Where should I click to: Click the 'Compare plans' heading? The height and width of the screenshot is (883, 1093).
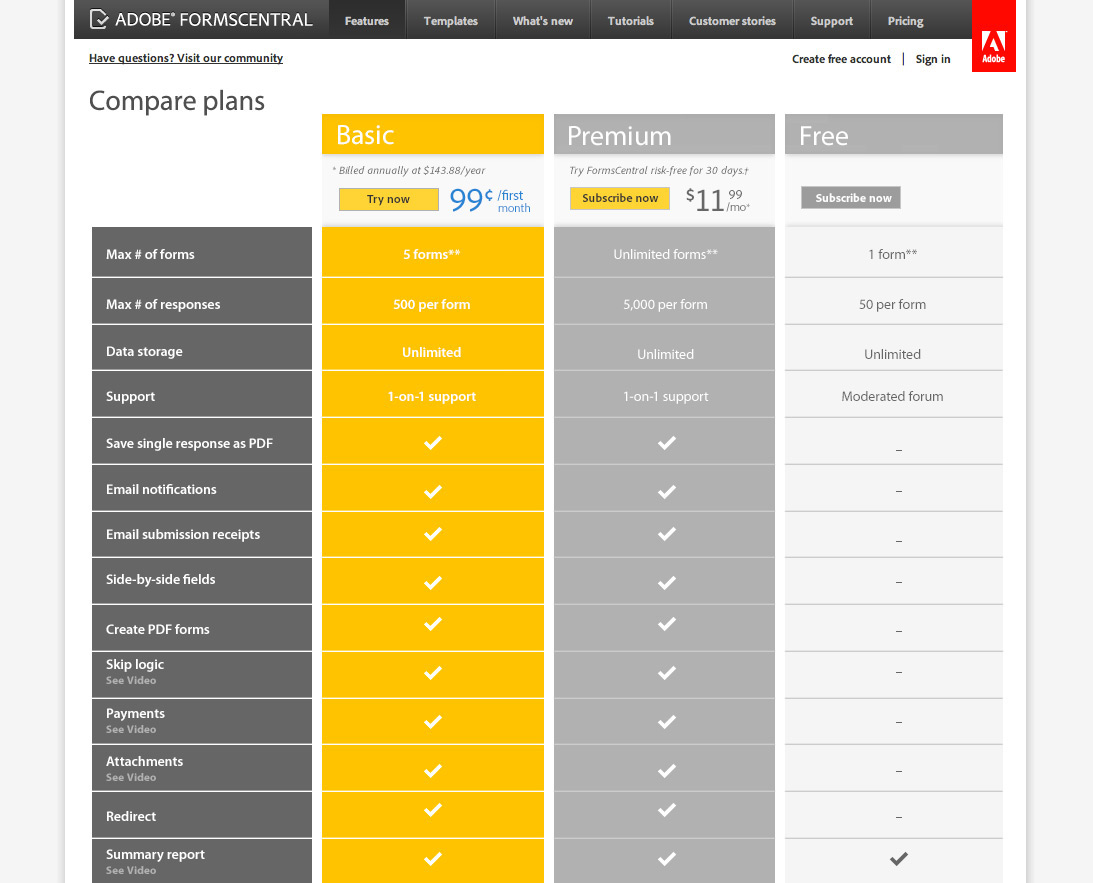pos(177,101)
